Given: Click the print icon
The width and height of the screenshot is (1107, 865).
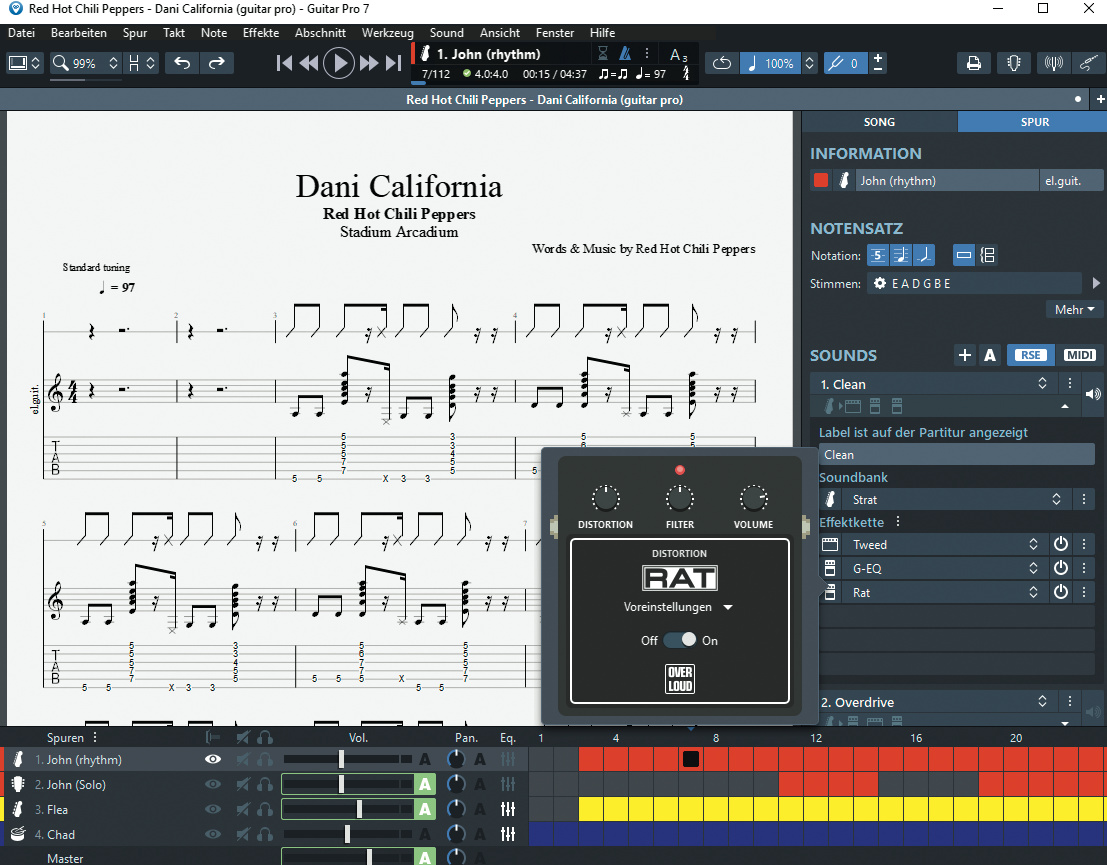Looking at the screenshot, I should click(972, 63).
